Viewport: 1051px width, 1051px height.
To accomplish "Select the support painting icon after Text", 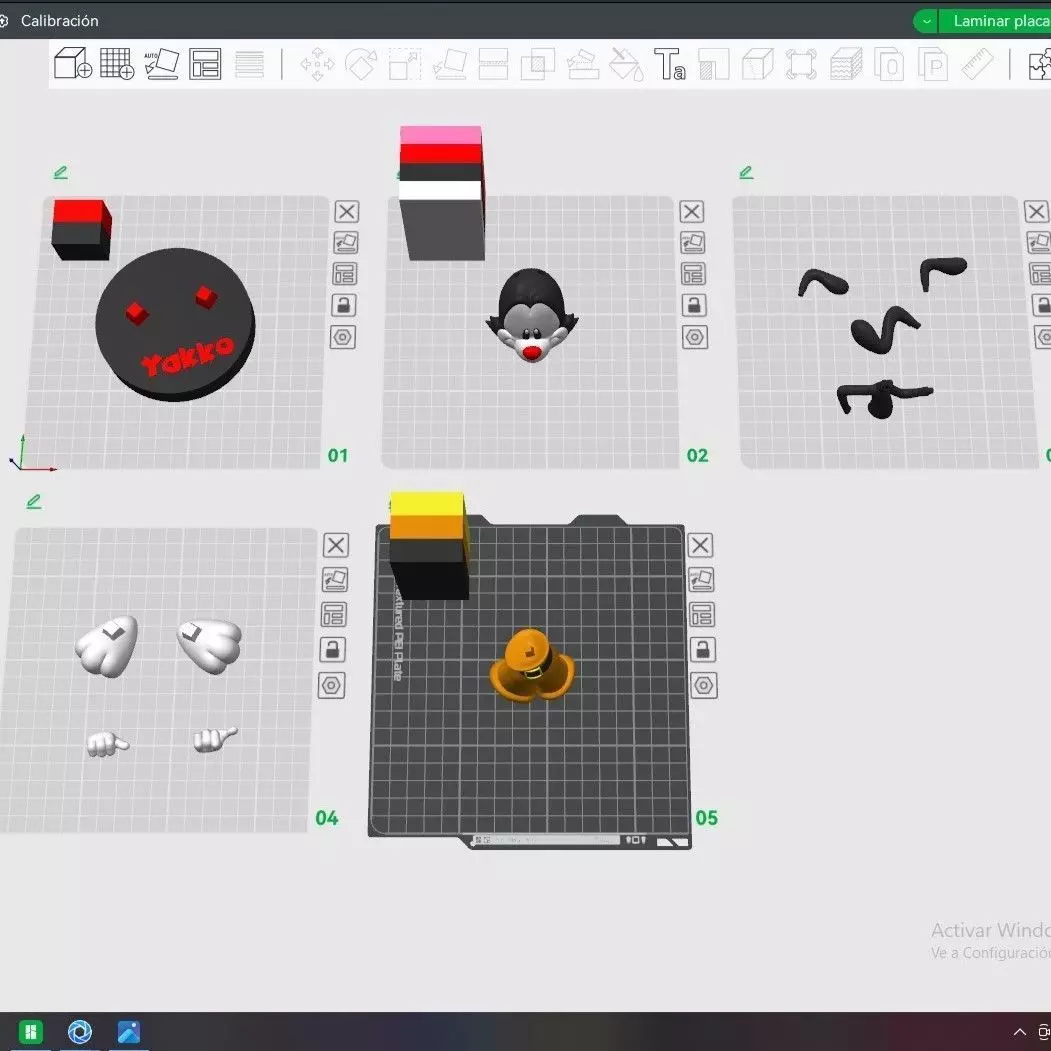I will click(x=714, y=64).
